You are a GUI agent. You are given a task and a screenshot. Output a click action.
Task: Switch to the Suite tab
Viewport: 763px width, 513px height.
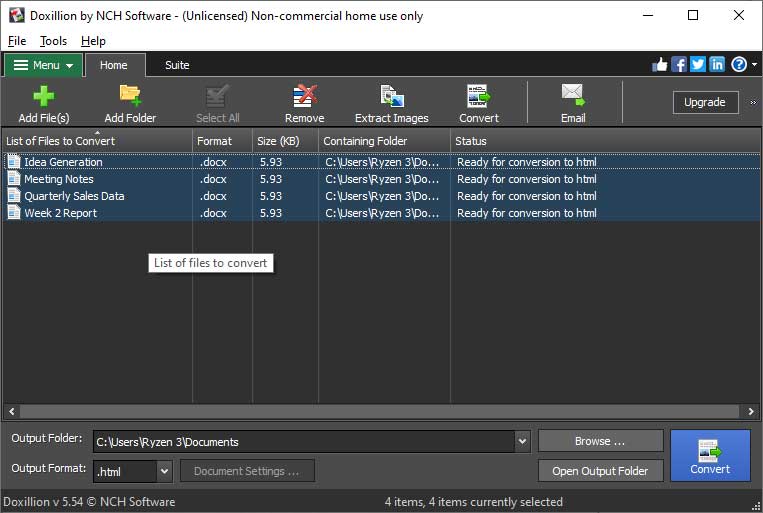tap(177, 65)
